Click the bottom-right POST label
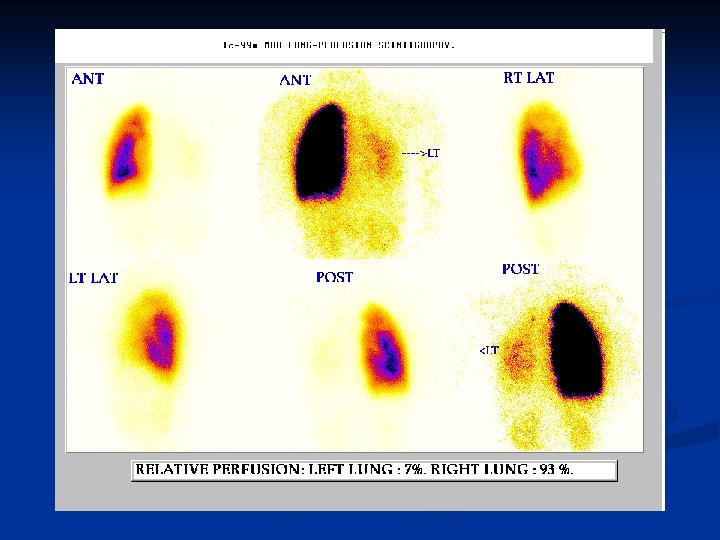 (520, 269)
